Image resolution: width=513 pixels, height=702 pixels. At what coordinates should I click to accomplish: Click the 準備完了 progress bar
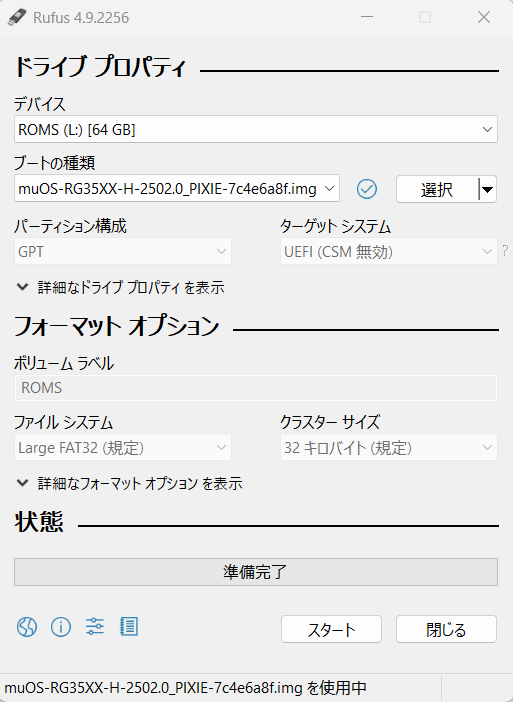click(256, 572)
